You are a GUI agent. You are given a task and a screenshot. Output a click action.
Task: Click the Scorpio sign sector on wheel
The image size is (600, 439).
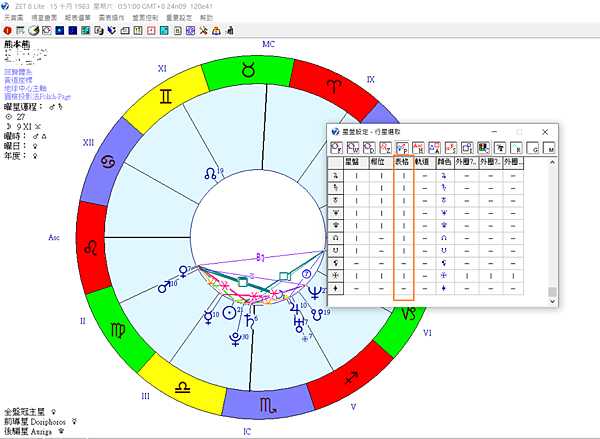click(x=268, y=405)
